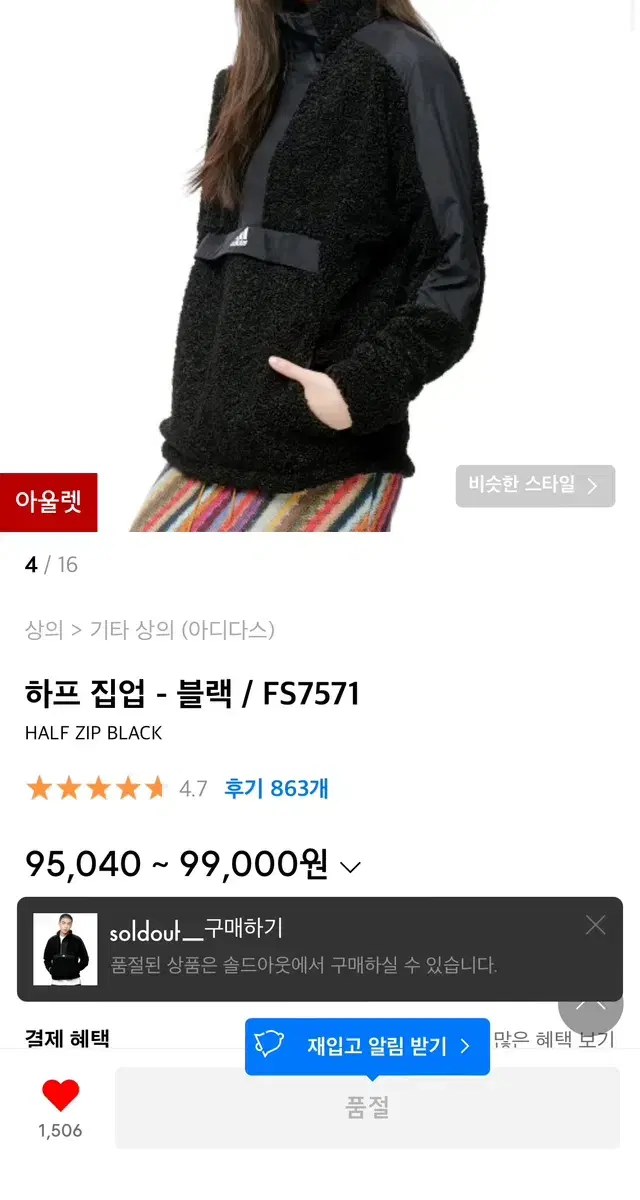
Task: Tap the 4 / 16 image counter
Action: click(x=51, y=565)
